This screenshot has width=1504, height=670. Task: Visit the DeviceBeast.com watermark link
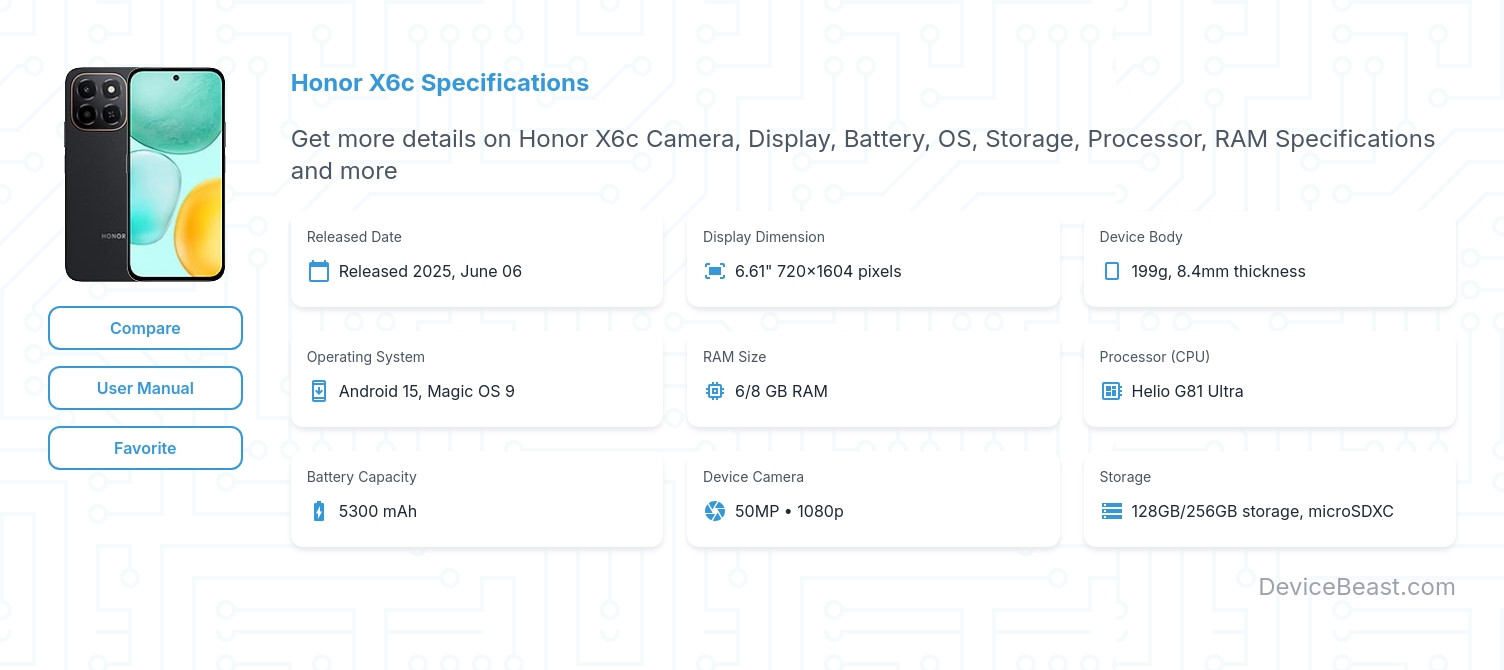(x=1356, y=587)
